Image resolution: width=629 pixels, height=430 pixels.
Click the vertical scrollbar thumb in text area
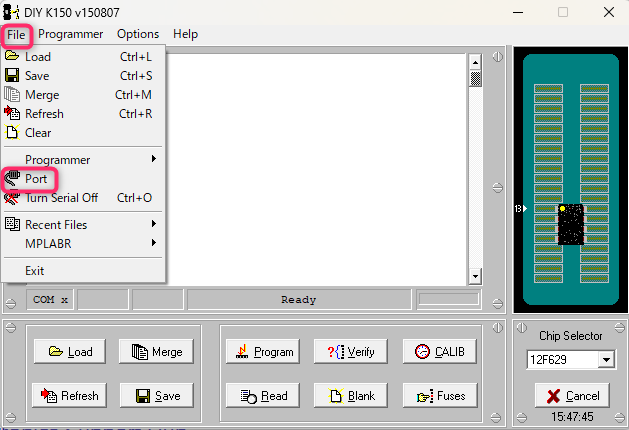tap(475, 79)
